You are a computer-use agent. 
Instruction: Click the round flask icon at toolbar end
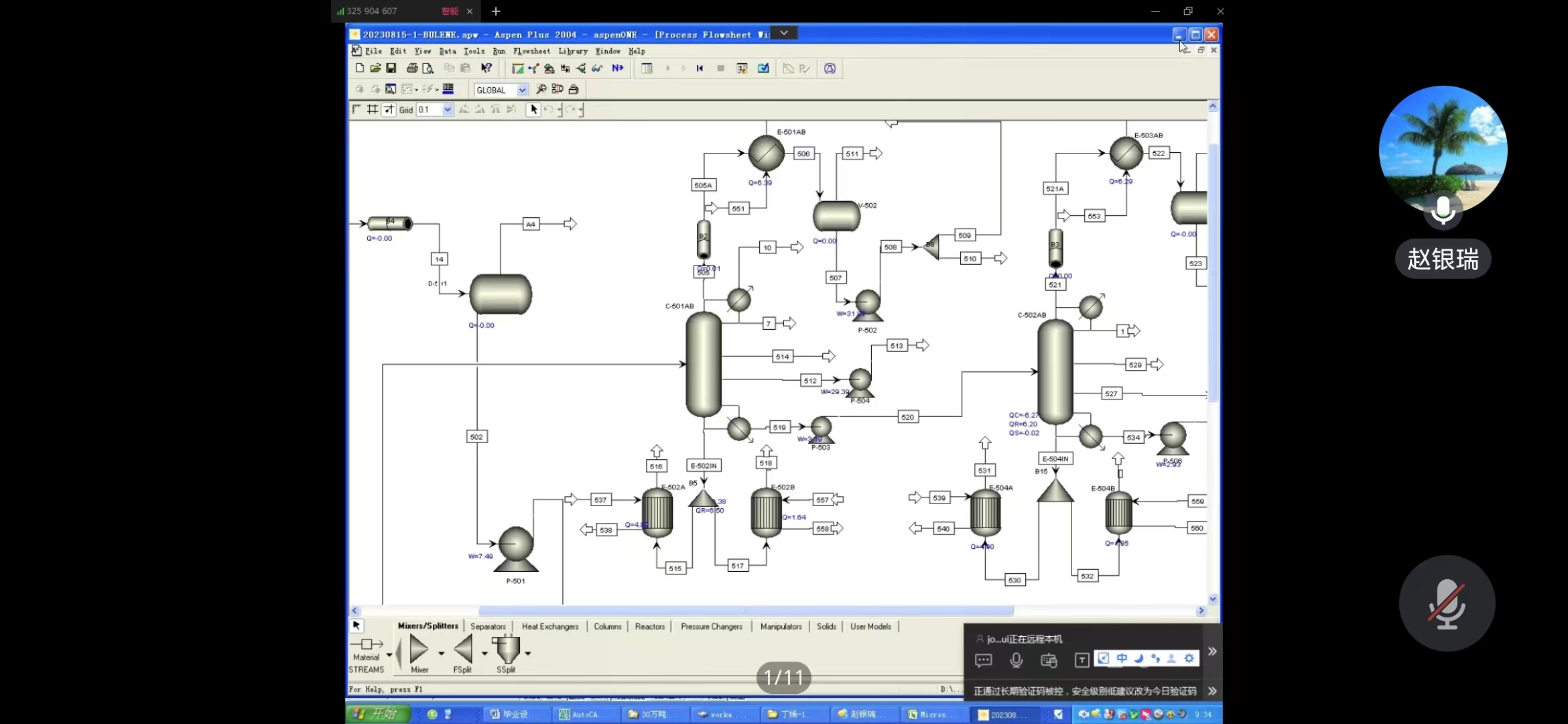pos(830,68)
